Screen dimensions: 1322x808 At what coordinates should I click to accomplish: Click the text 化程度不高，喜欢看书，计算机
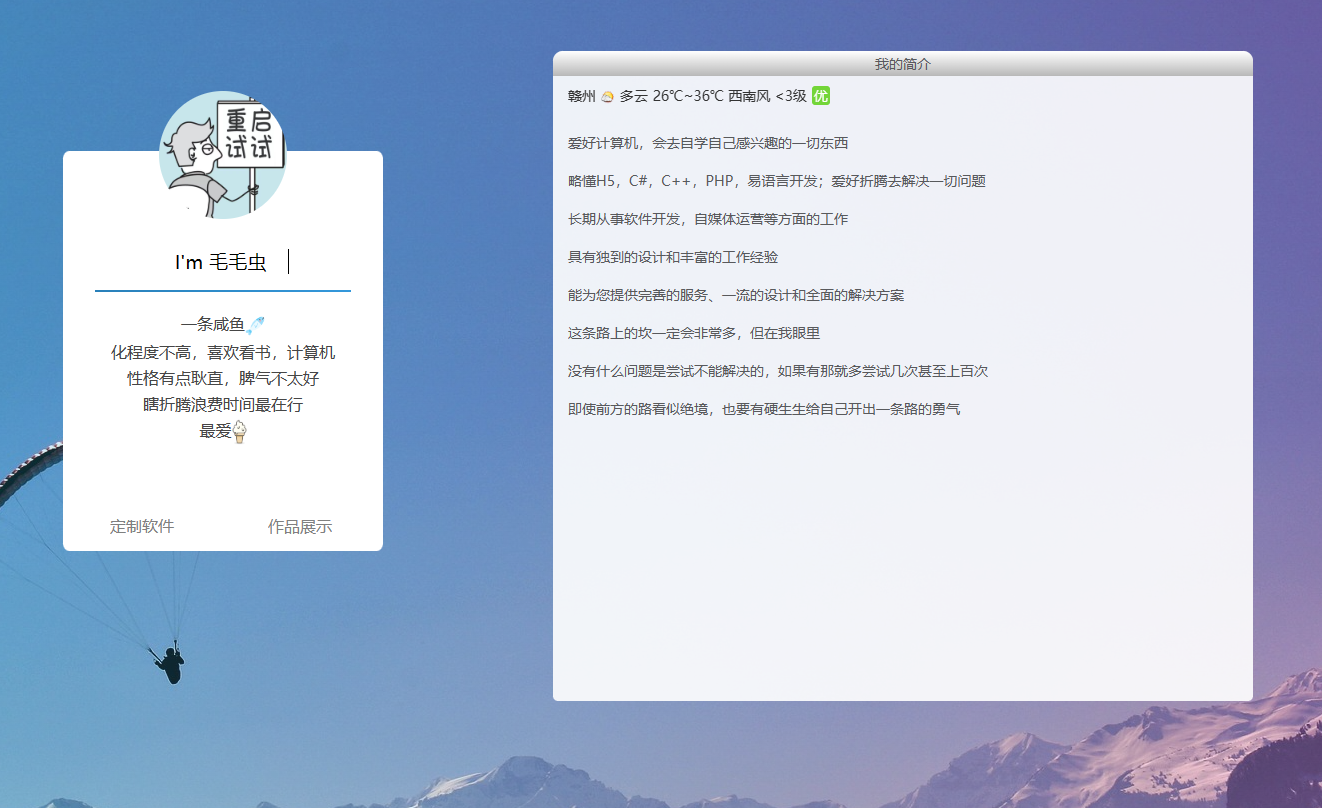click(x=223, y=353)
